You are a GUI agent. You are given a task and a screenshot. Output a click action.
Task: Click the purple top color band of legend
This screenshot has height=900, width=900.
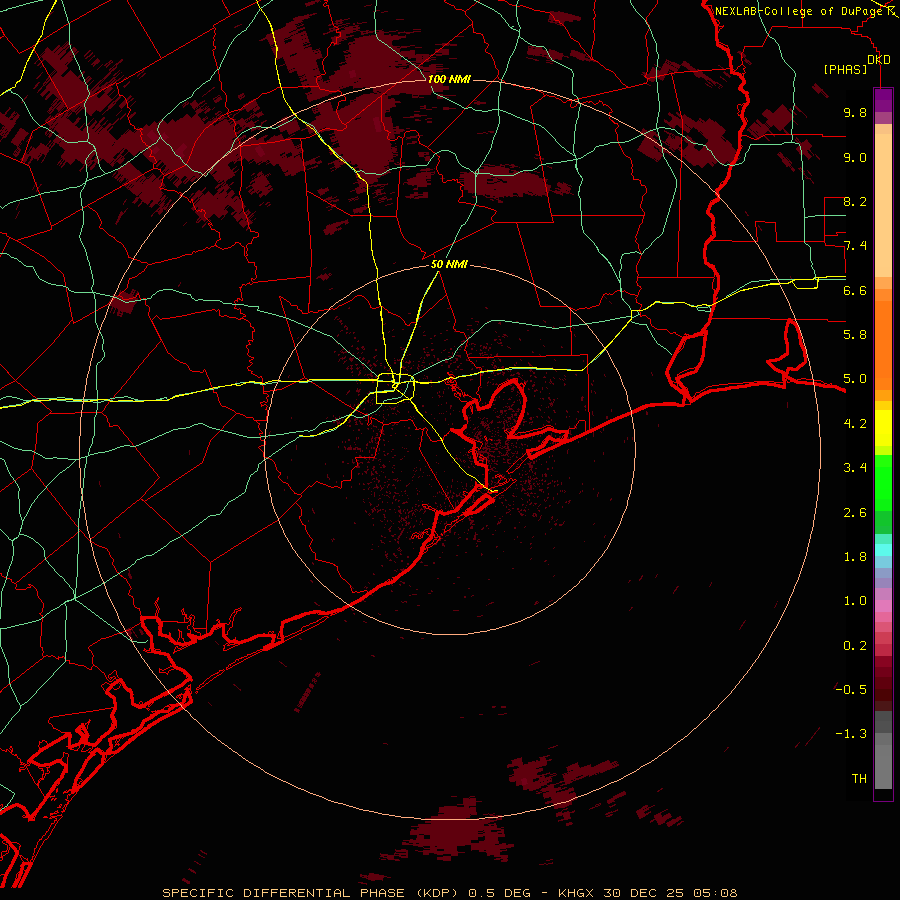click(883, 100)
